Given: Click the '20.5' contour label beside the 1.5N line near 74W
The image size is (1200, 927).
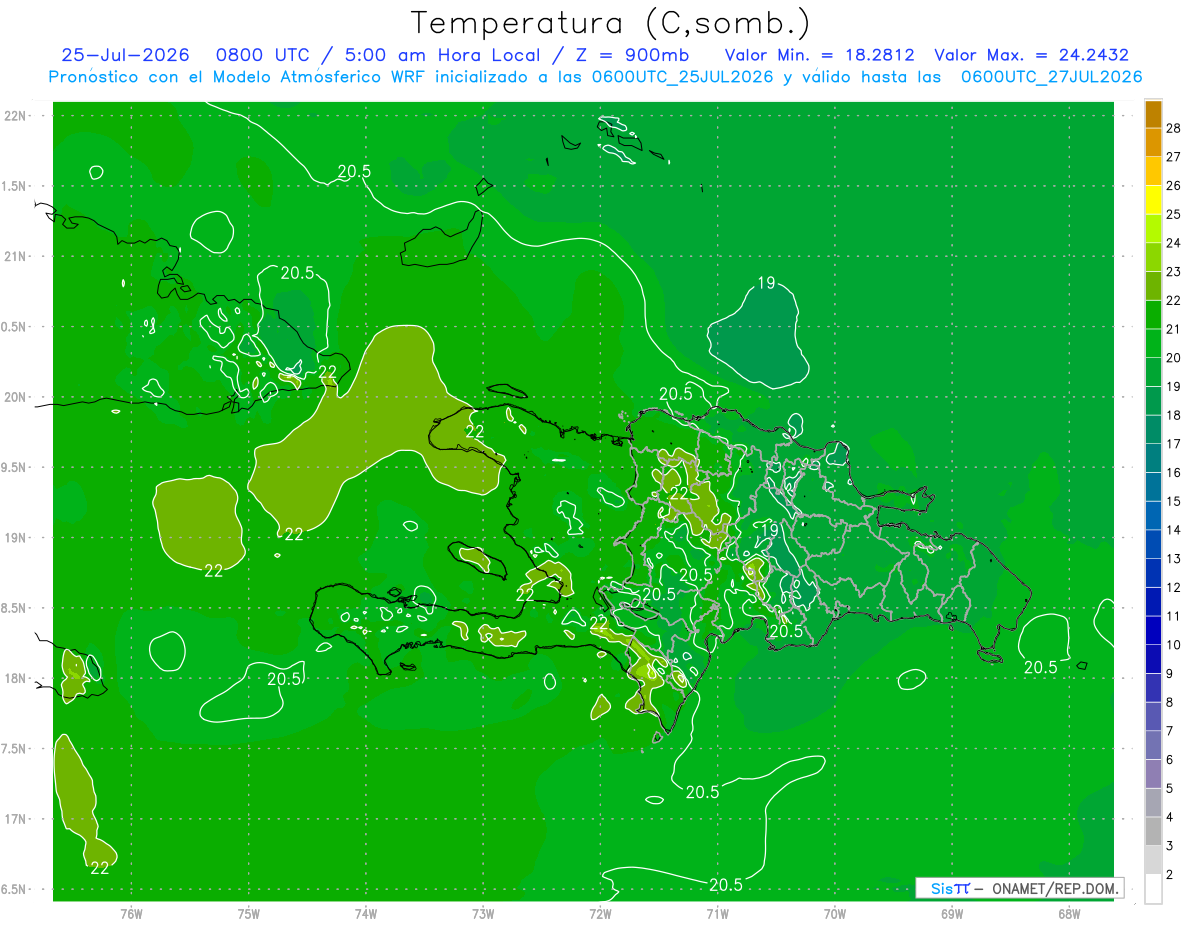Looking at the screenshot, I should pyautogui.click(x=354, y=171).
